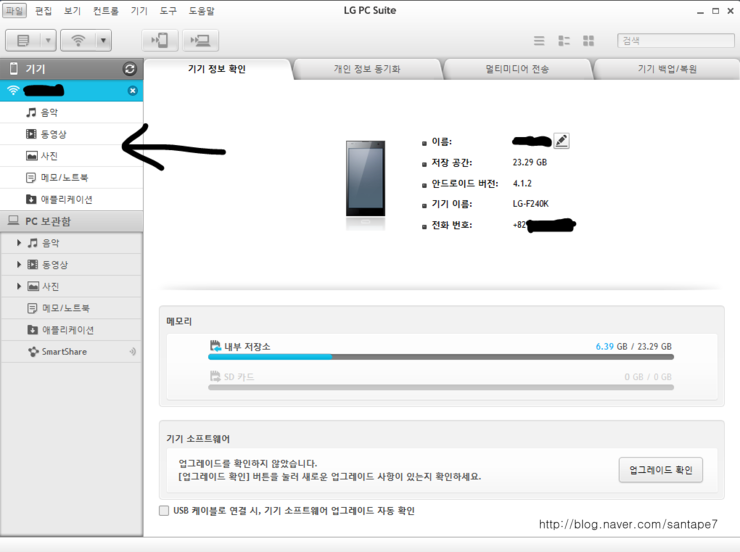The image size is (740, 552).
Task: Click the Wi-Fi connection toolbar icon
Action: [x=78, y=41]
